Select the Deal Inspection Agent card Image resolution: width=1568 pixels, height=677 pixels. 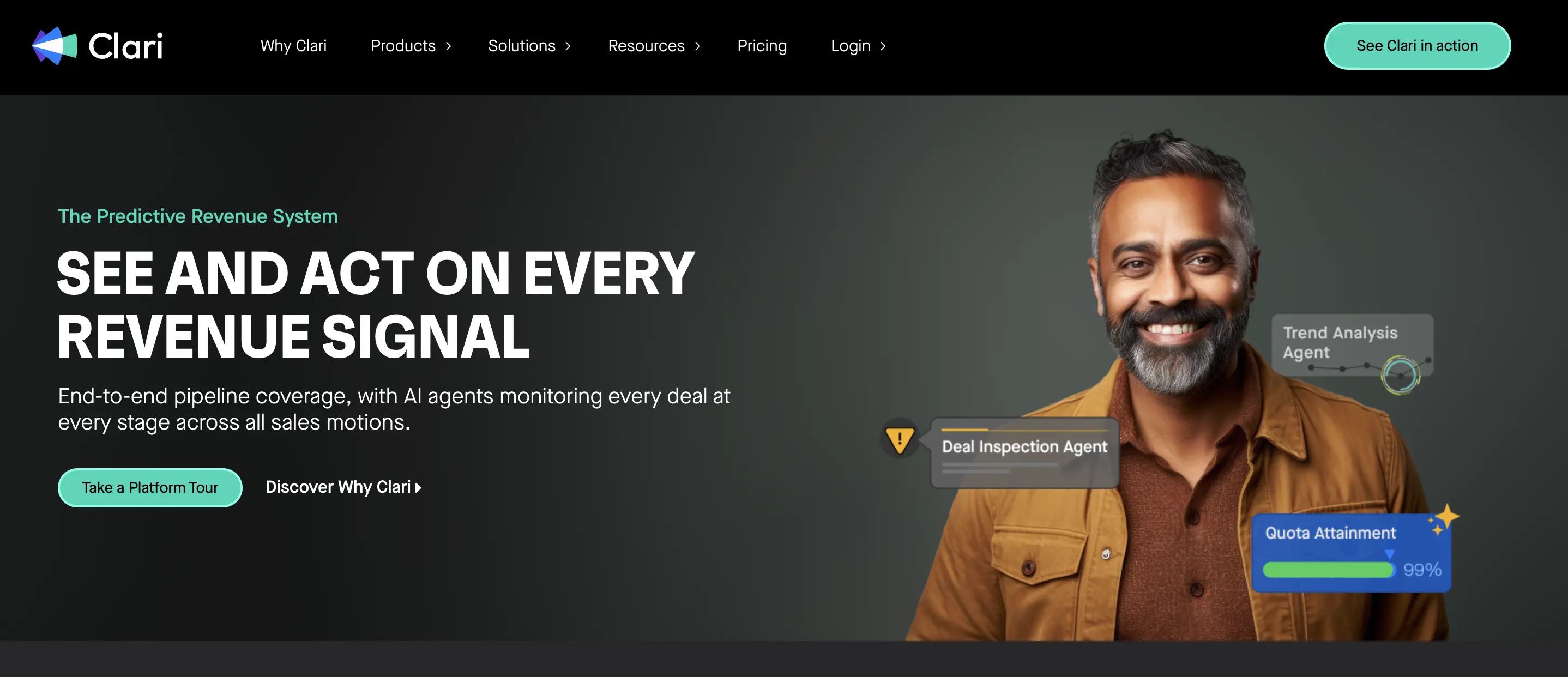tap(1024, 452)
